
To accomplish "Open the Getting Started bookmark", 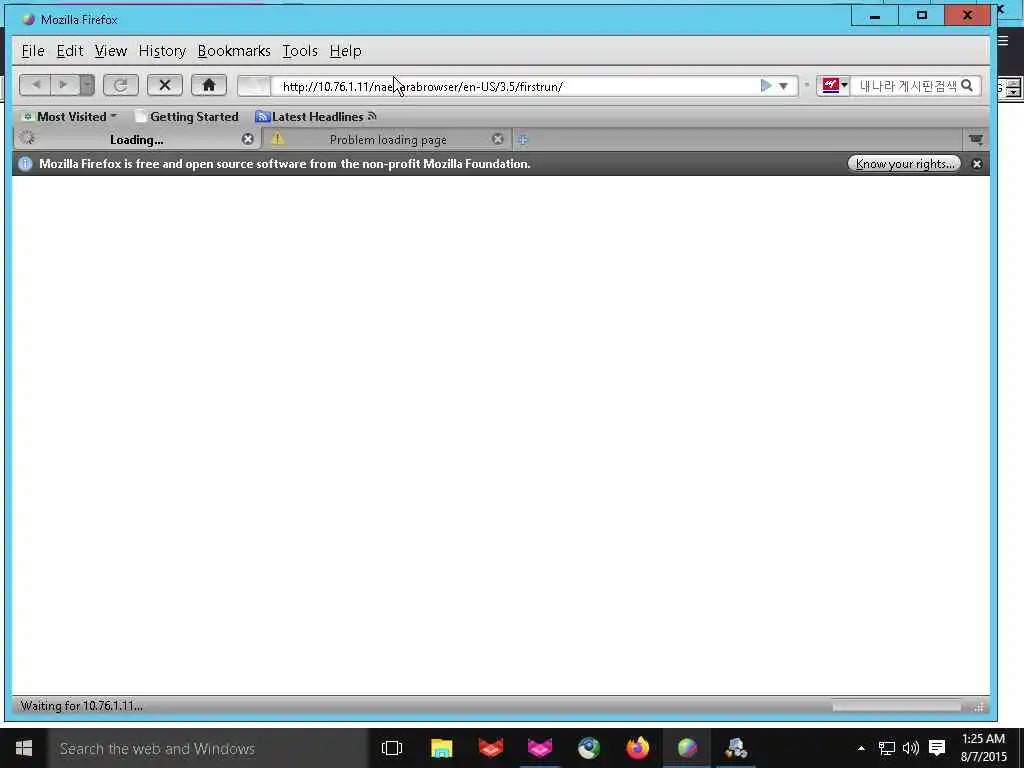I will tap(187, 117).
